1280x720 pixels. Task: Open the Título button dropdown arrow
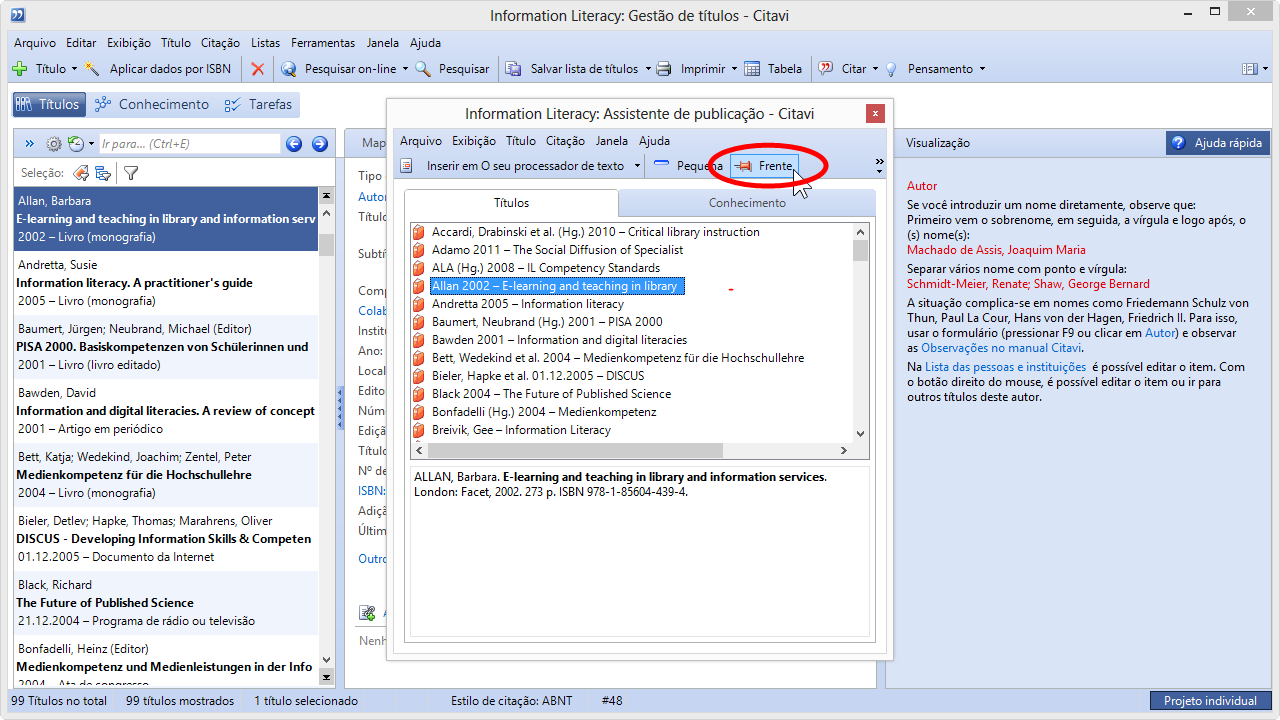pos(74,69)
